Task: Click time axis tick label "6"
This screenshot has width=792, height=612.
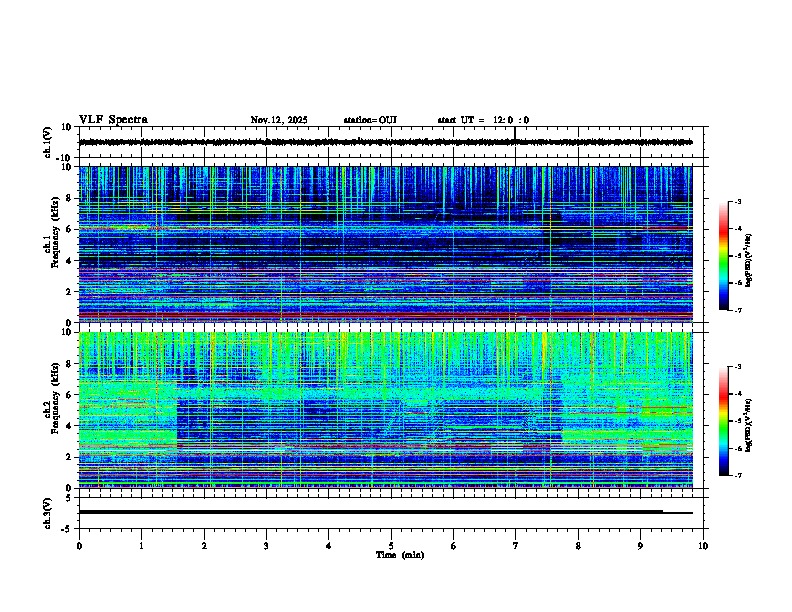Action: tap(453, 546)
